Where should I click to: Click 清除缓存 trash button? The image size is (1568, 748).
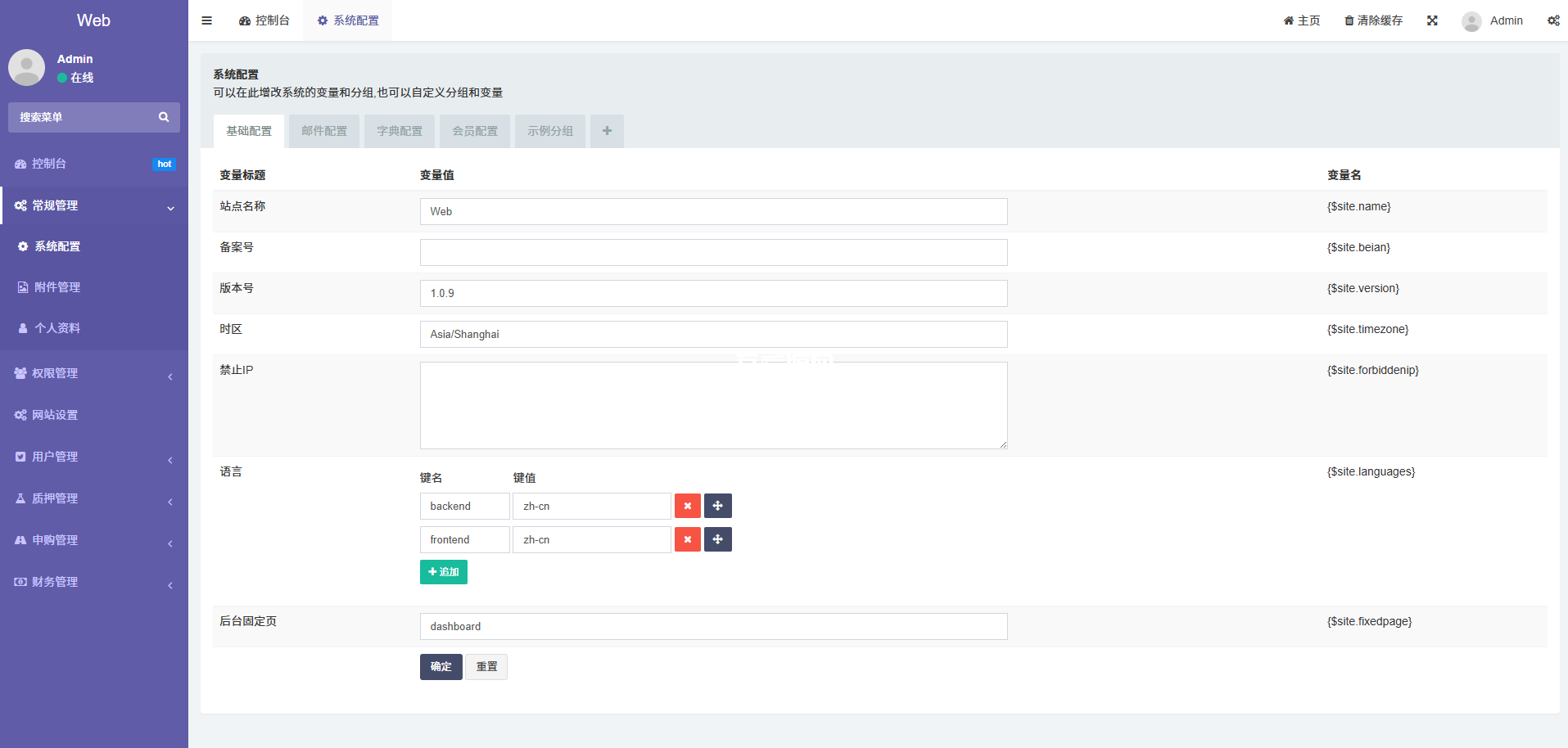[1373, 20]
